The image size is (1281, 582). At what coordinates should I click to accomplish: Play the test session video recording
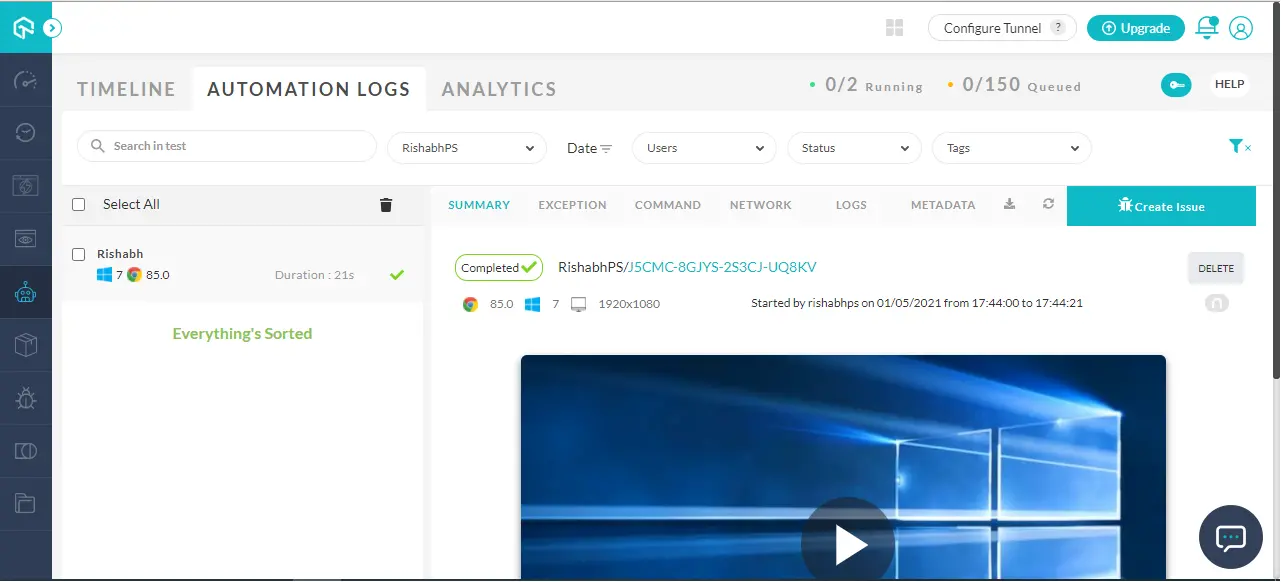[x=847, y=545]
